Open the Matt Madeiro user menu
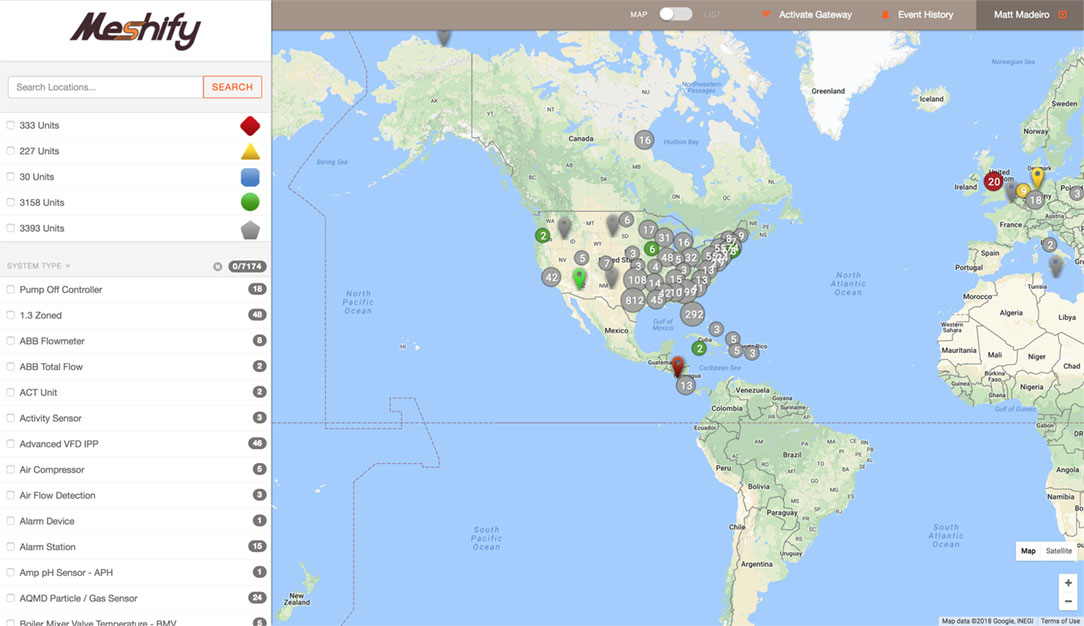This screenshot has height=626, width=1084. click(1030, 15)
